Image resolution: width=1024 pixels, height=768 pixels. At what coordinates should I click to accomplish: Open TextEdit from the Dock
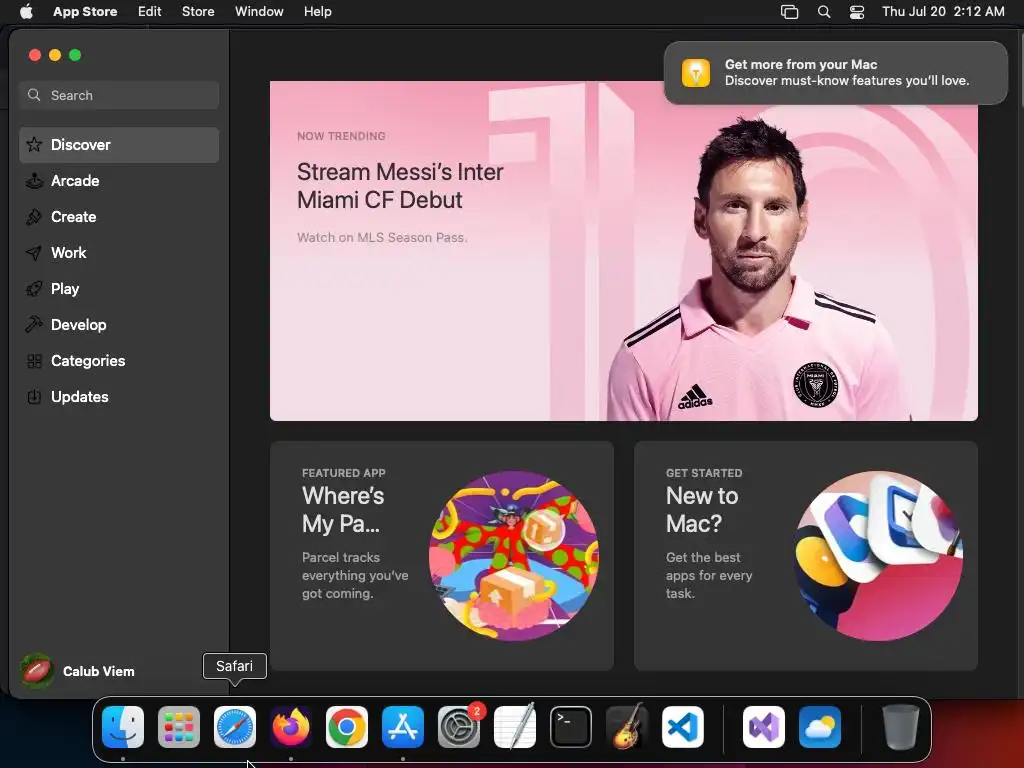[x=515, y=727]
